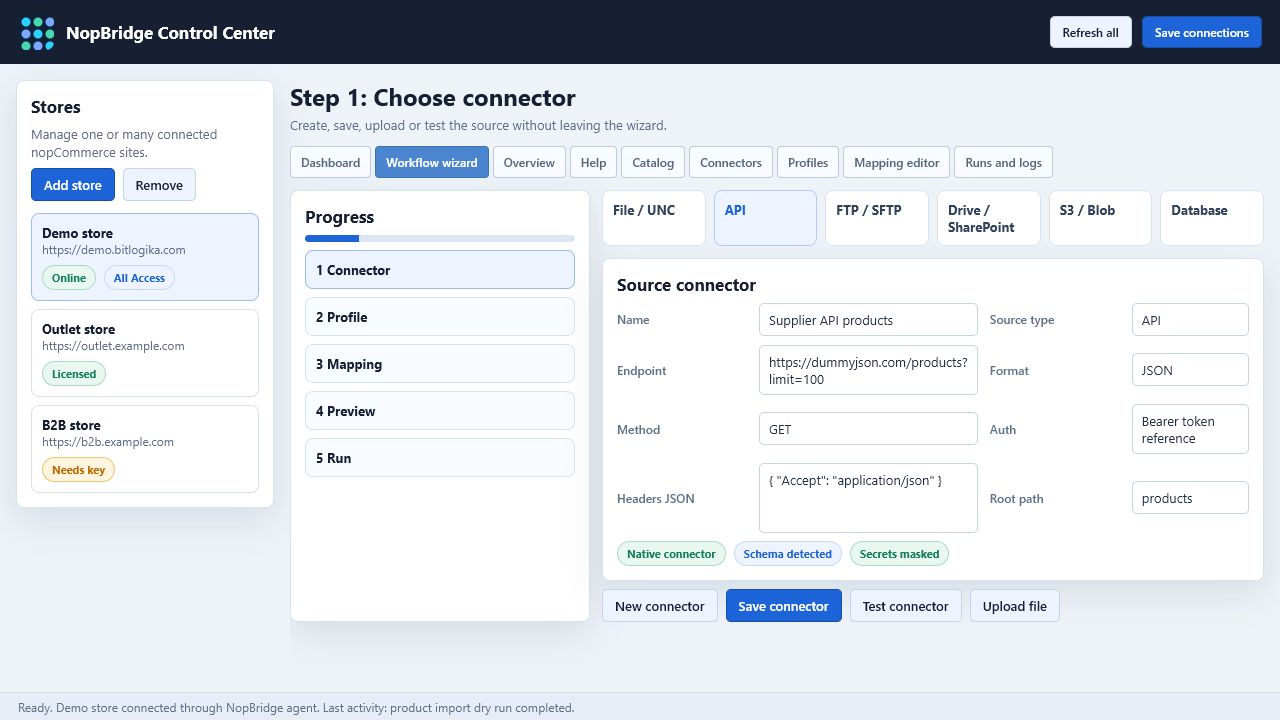Choose File / UNC connector type
The width and height of the screenshot is (1280, 720).
(654, 218)
